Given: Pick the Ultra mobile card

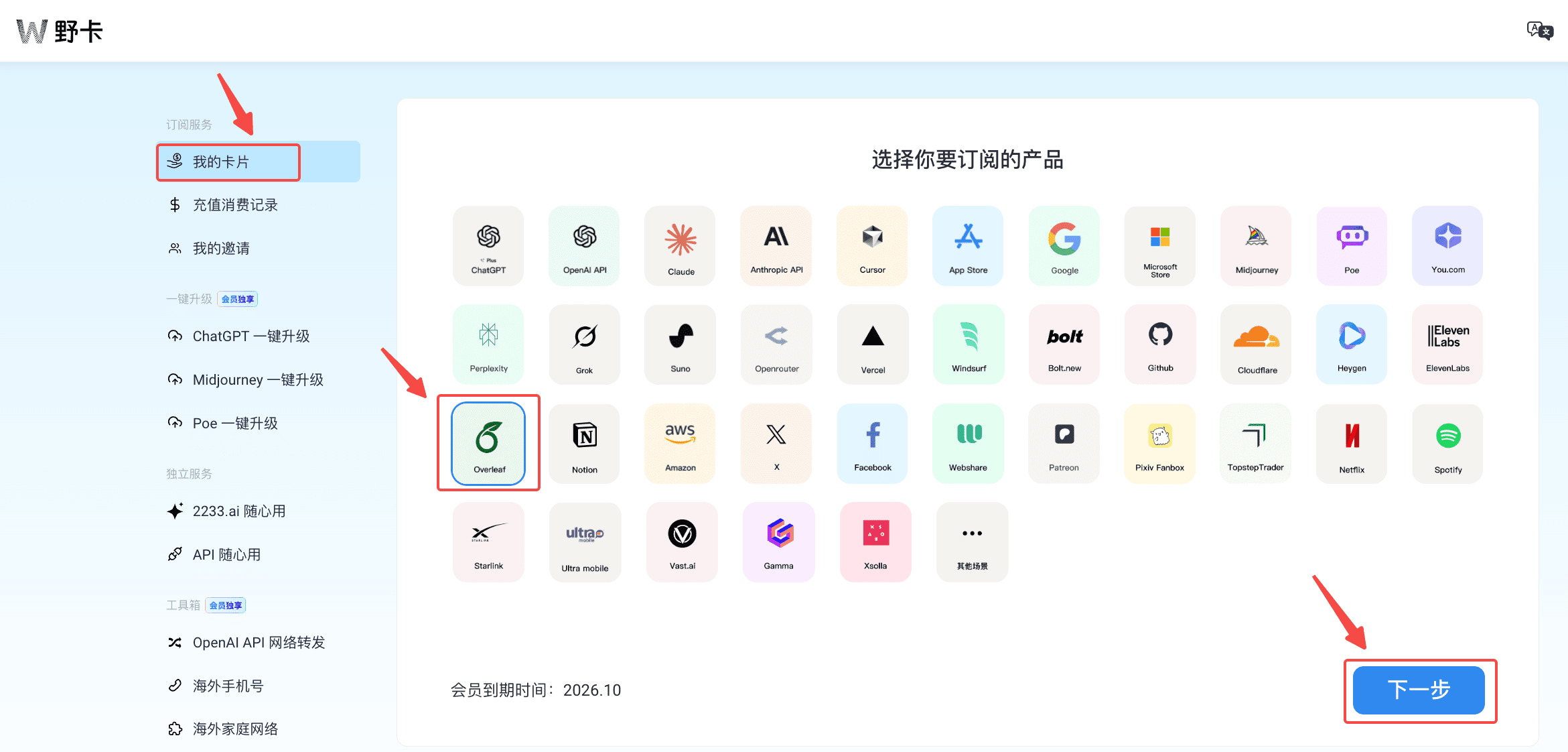Looking at the screenshot, I should click(585, 542).
